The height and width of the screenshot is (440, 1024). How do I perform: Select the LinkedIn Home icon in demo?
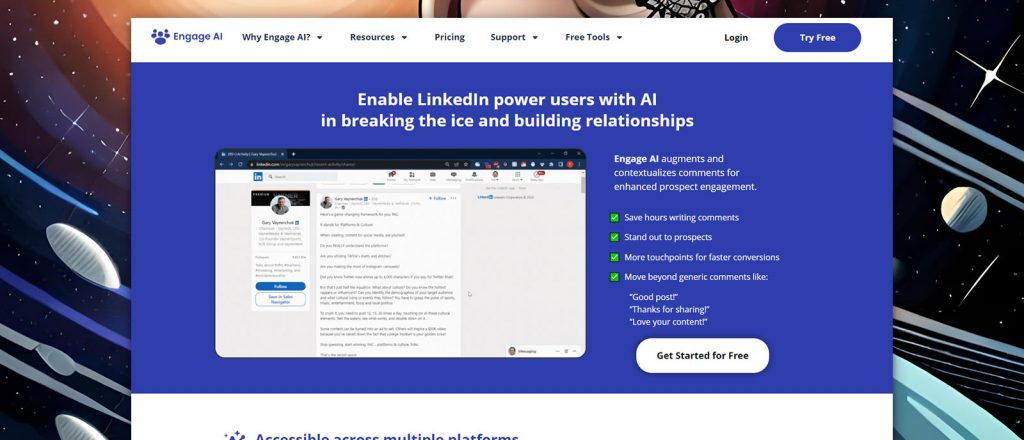tap(391, 176)
